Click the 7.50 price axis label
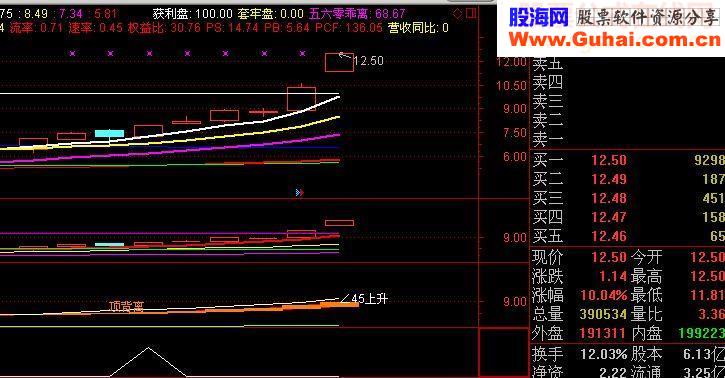 click(515, 133)
